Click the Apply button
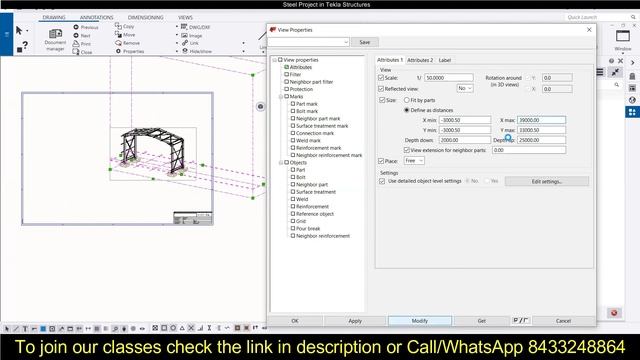This screenshot has width=640, height=360. [355, 321]
